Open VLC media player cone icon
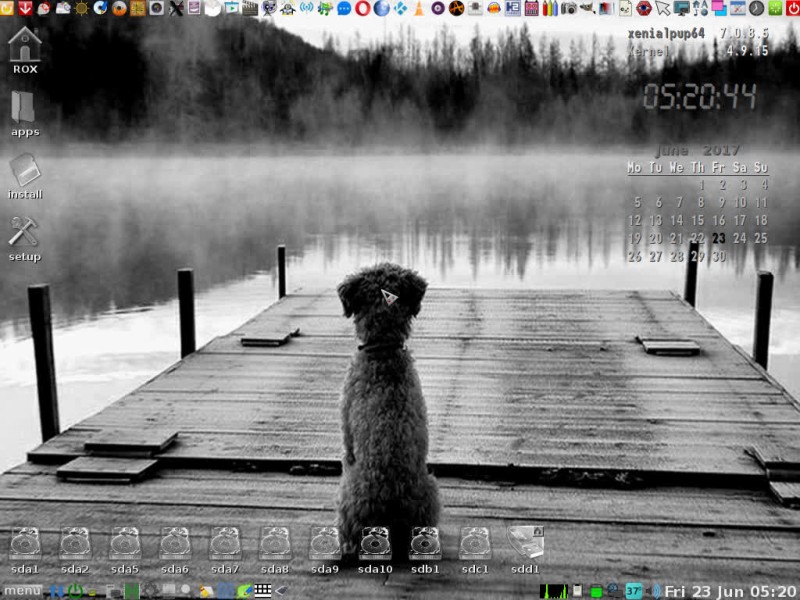 [x=419, y=8]
